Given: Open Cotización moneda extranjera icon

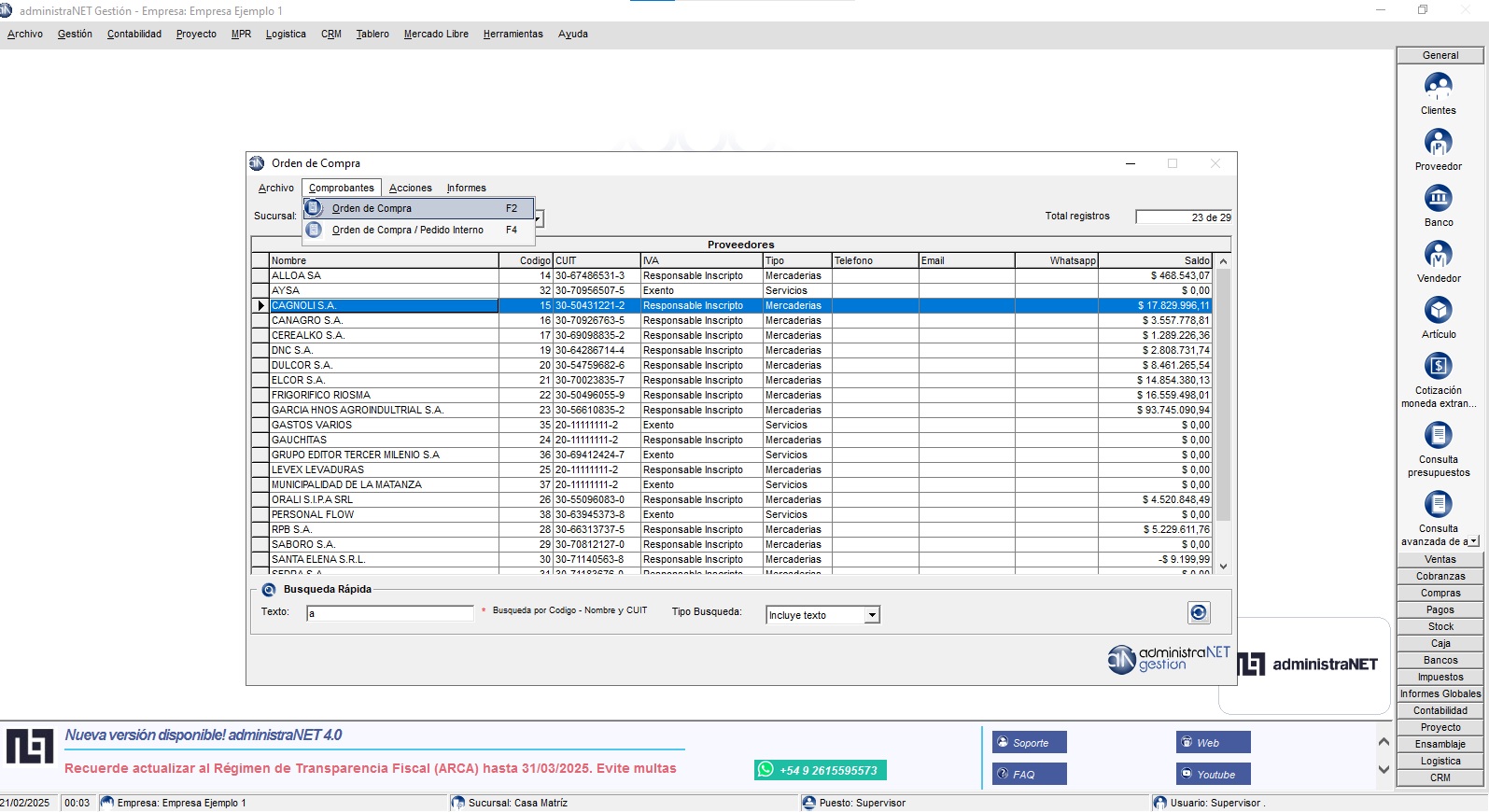Looking at the screenshot, I should point(1438,366).
